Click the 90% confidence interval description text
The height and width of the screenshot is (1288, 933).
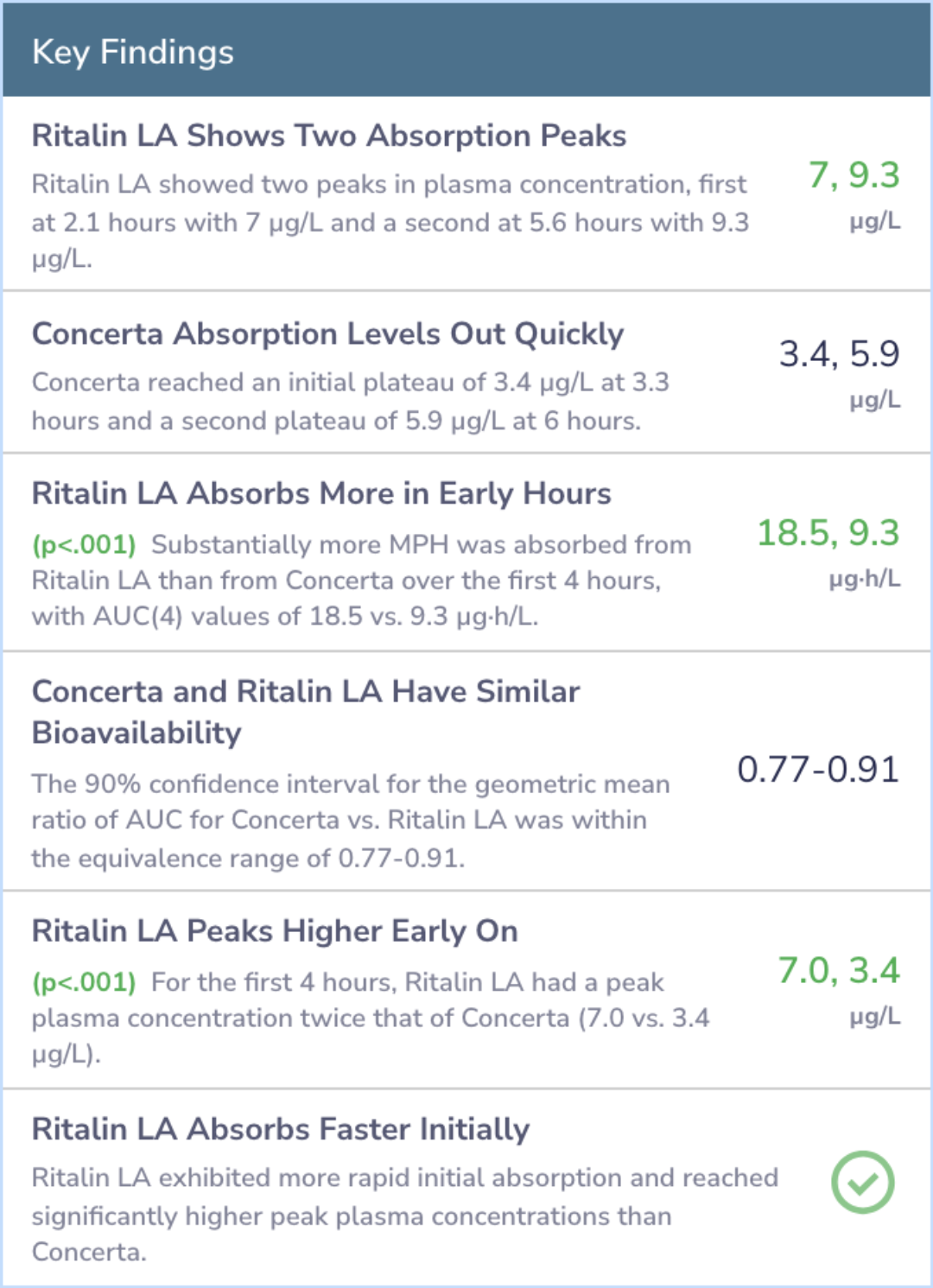pyautogui.click(x=351, y=821)
